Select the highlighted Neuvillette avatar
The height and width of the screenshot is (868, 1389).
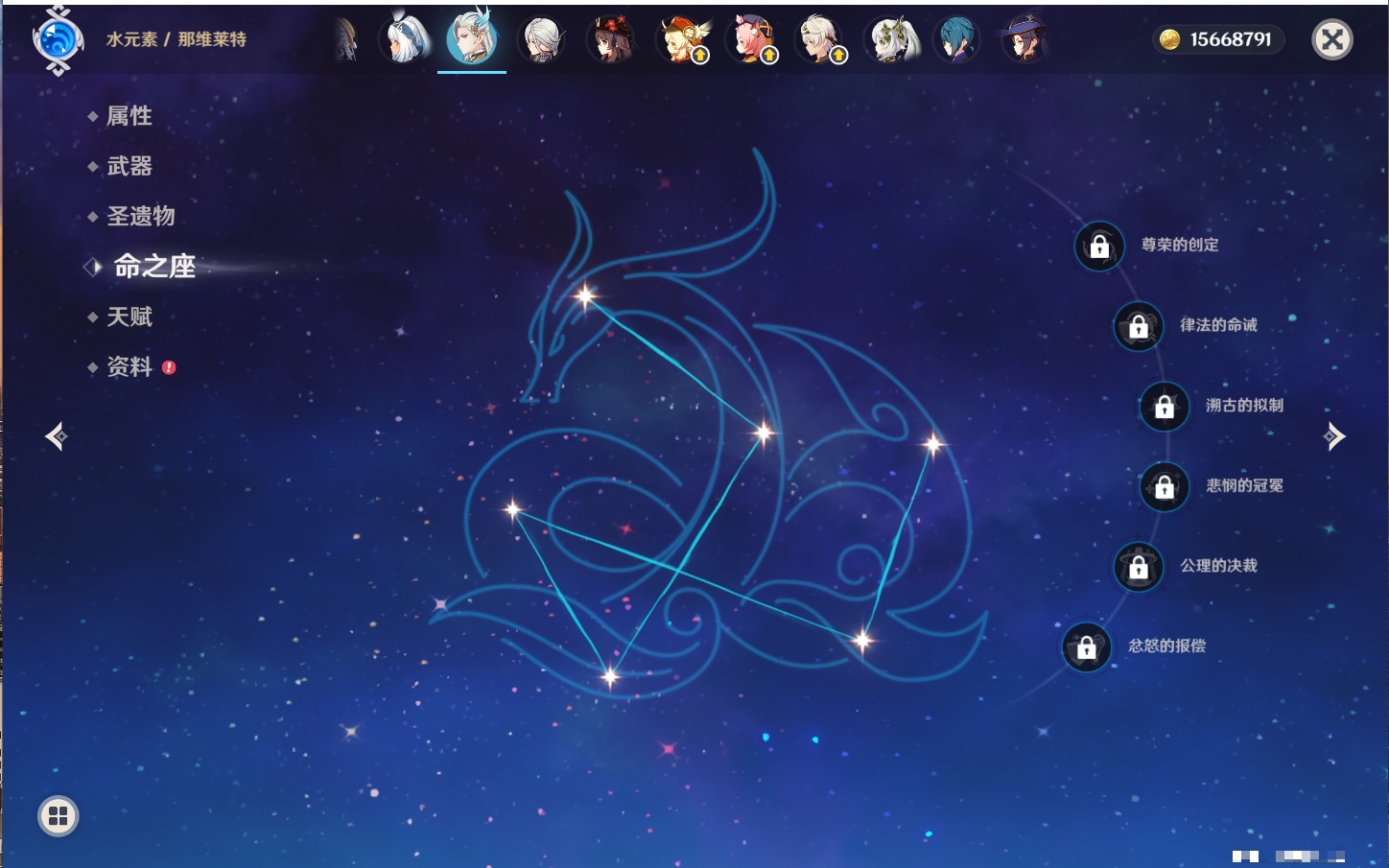pyautogui.click(x=472, y=37)
